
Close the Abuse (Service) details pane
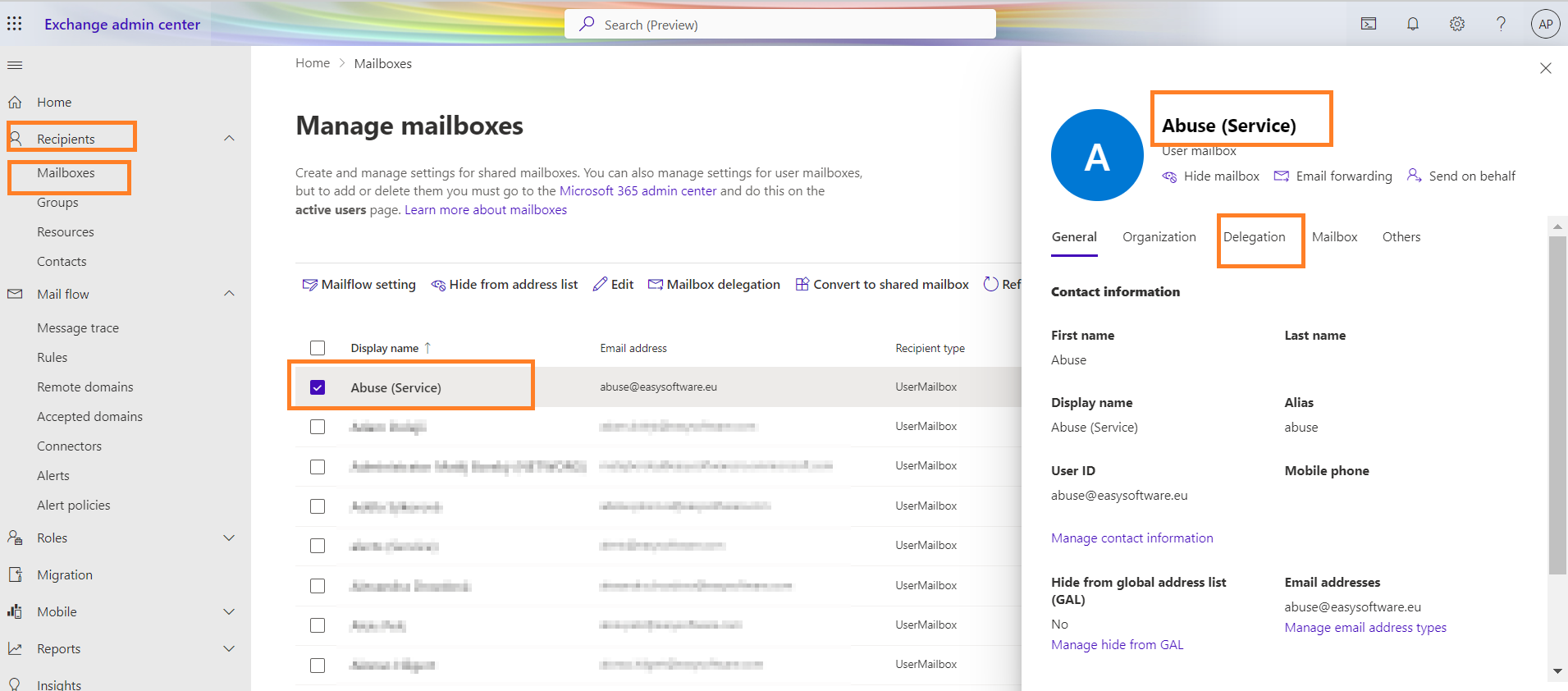(1545, 68)
